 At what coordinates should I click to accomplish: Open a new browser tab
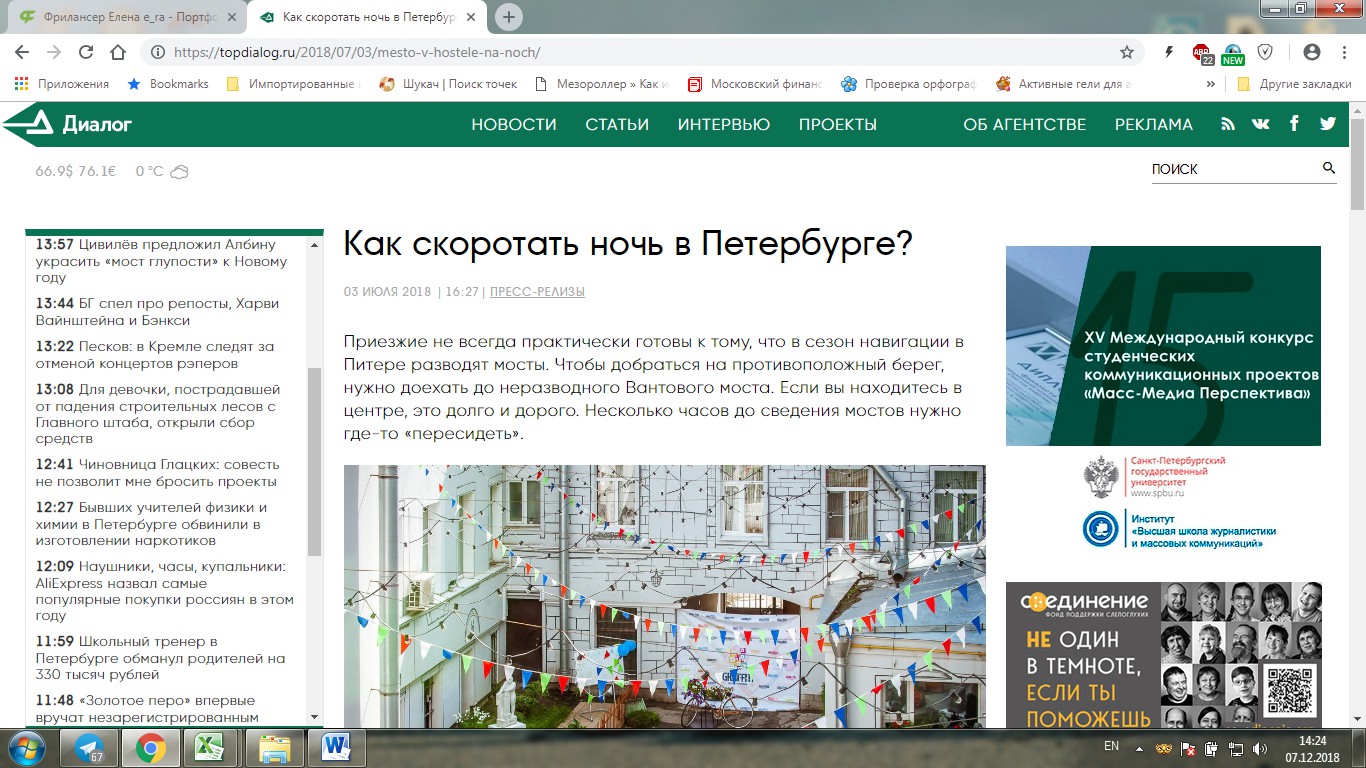pos(509,17)
